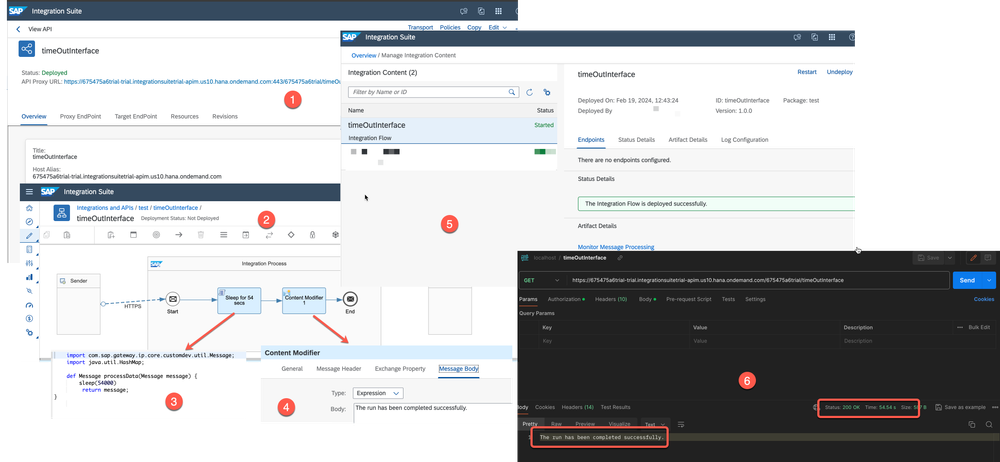Click the copy response icon in Postman

(x=971, y=425)
